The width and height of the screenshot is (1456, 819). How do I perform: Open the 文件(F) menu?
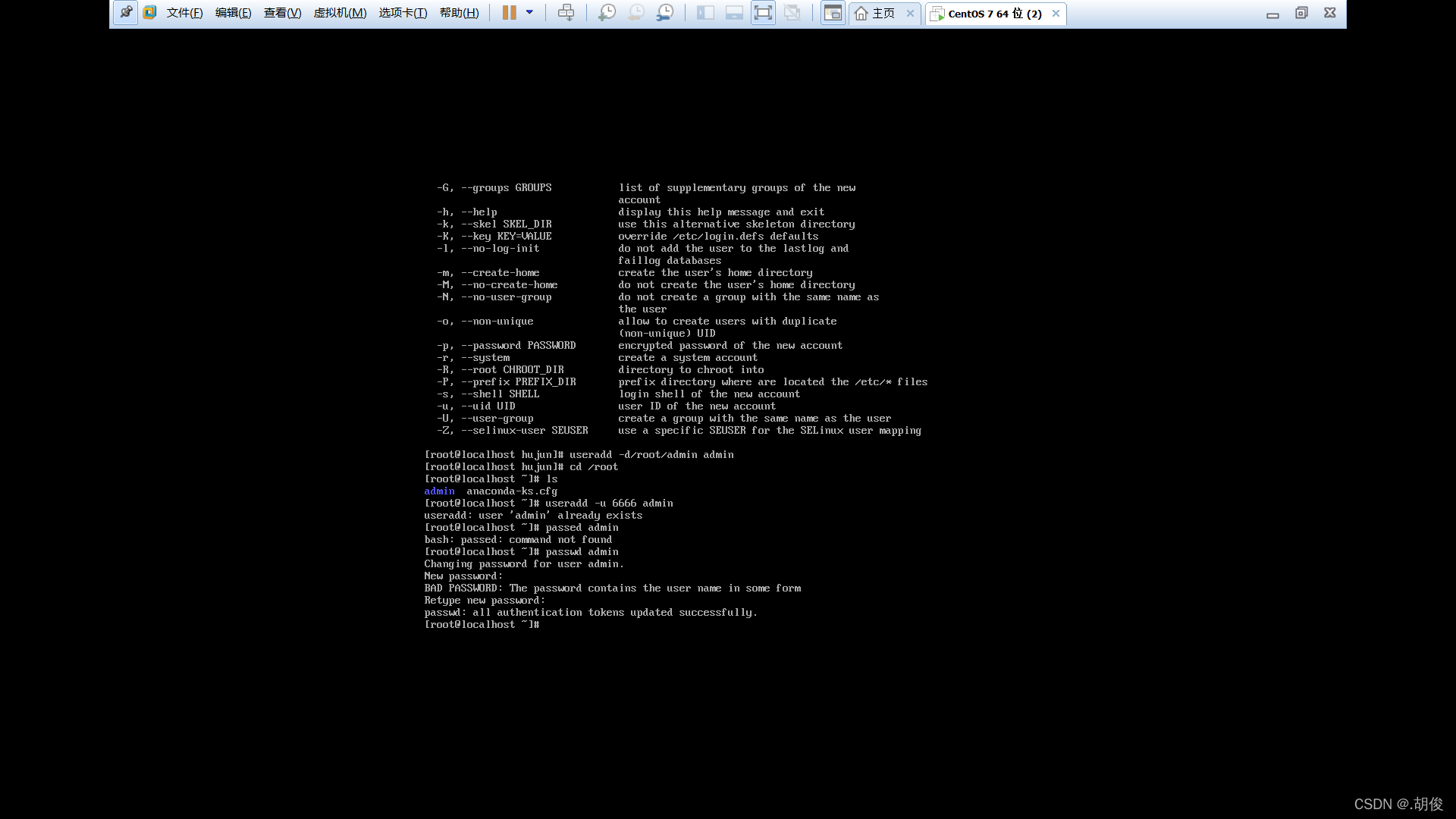click(x=184, y=13)
